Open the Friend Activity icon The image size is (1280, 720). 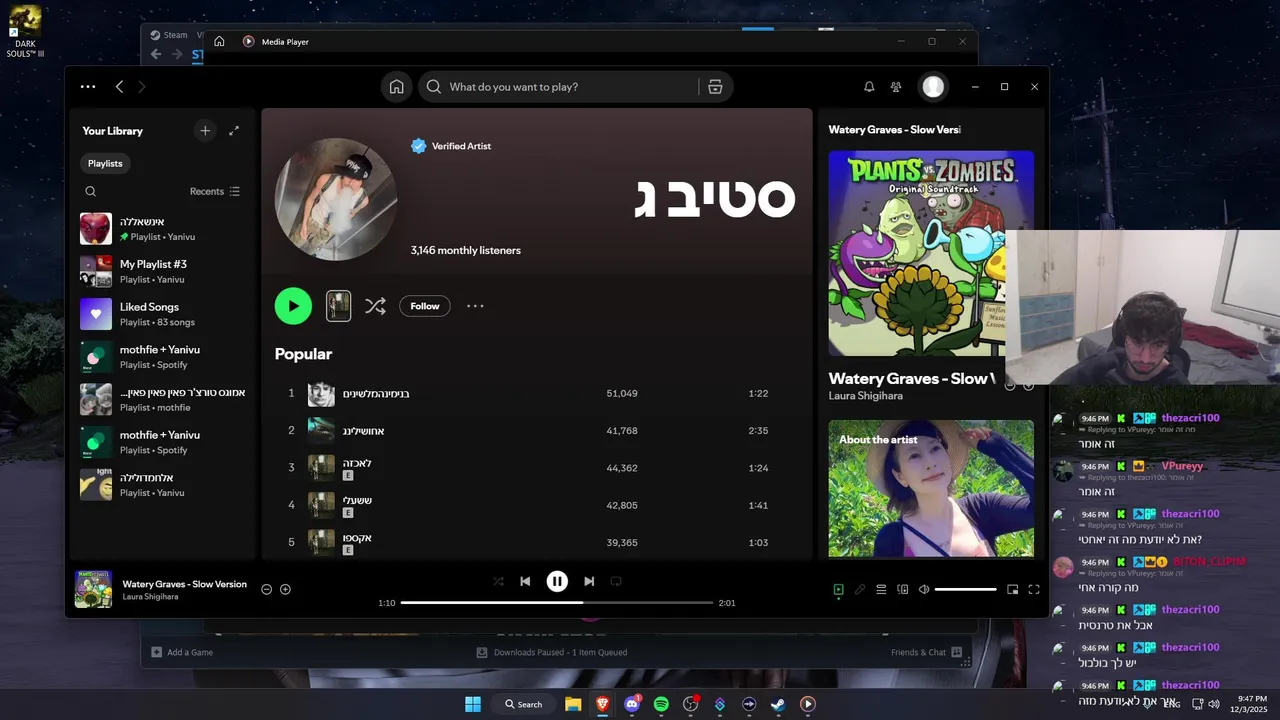point(897,87)
